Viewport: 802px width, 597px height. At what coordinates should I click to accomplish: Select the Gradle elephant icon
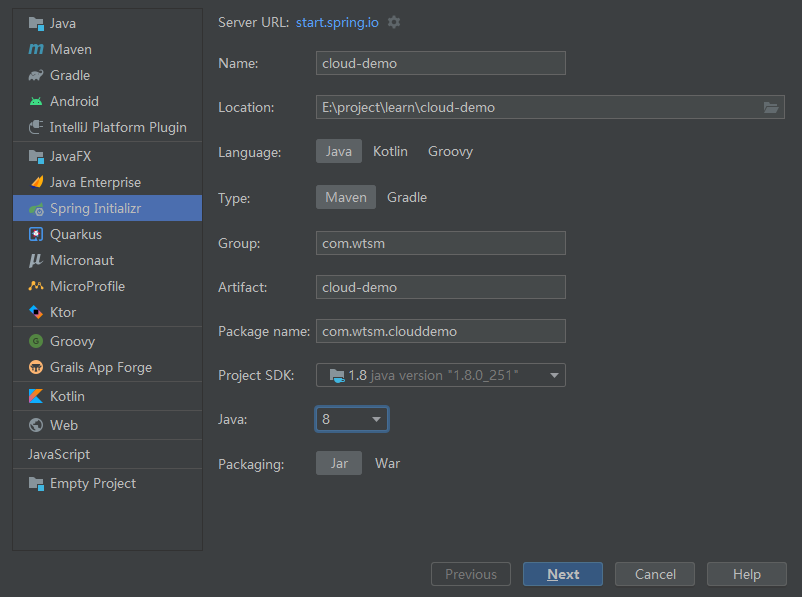[36, 75]
